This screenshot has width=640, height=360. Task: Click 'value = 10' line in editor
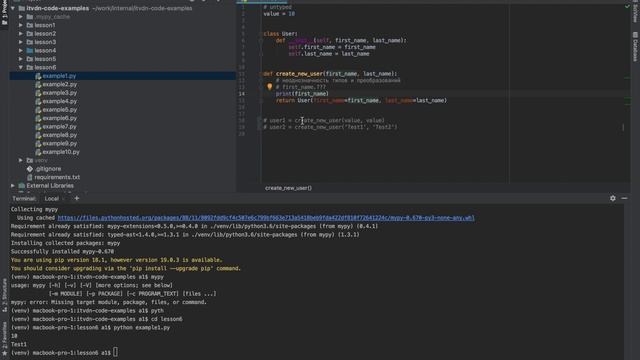point(279,13)
